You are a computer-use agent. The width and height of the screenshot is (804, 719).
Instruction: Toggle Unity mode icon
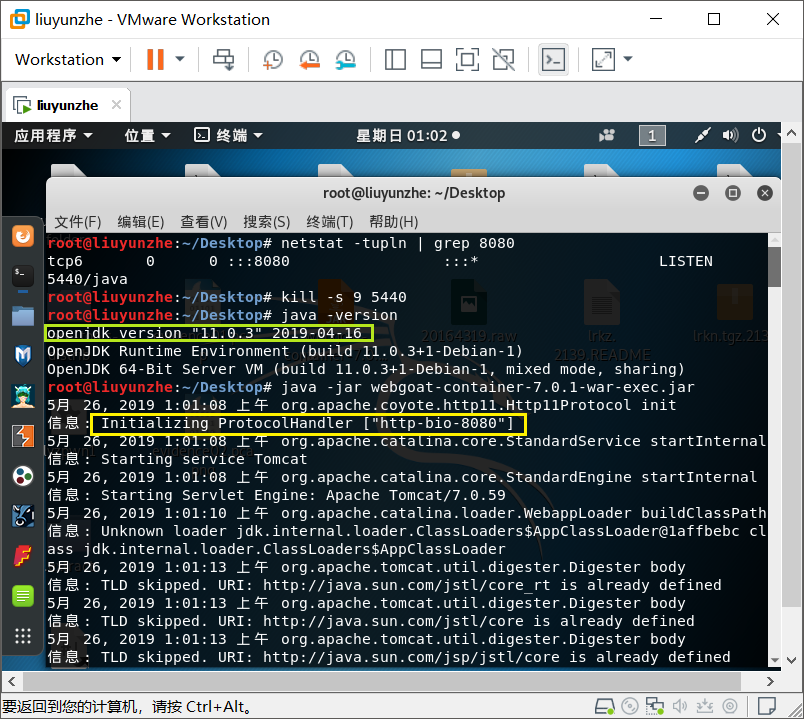tap(504, 59)
